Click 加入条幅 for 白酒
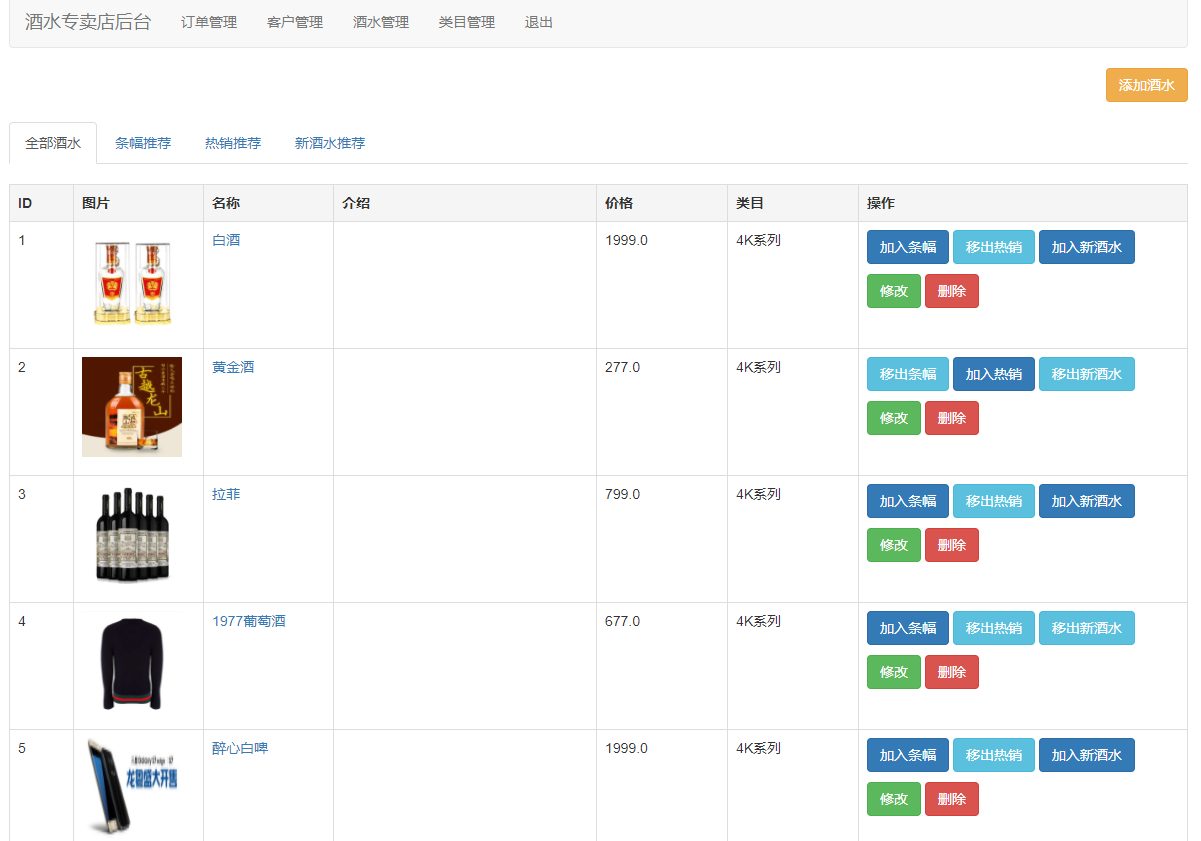Image resolution: width=1201 pixels, height=841 pixels. click(907, 247)
